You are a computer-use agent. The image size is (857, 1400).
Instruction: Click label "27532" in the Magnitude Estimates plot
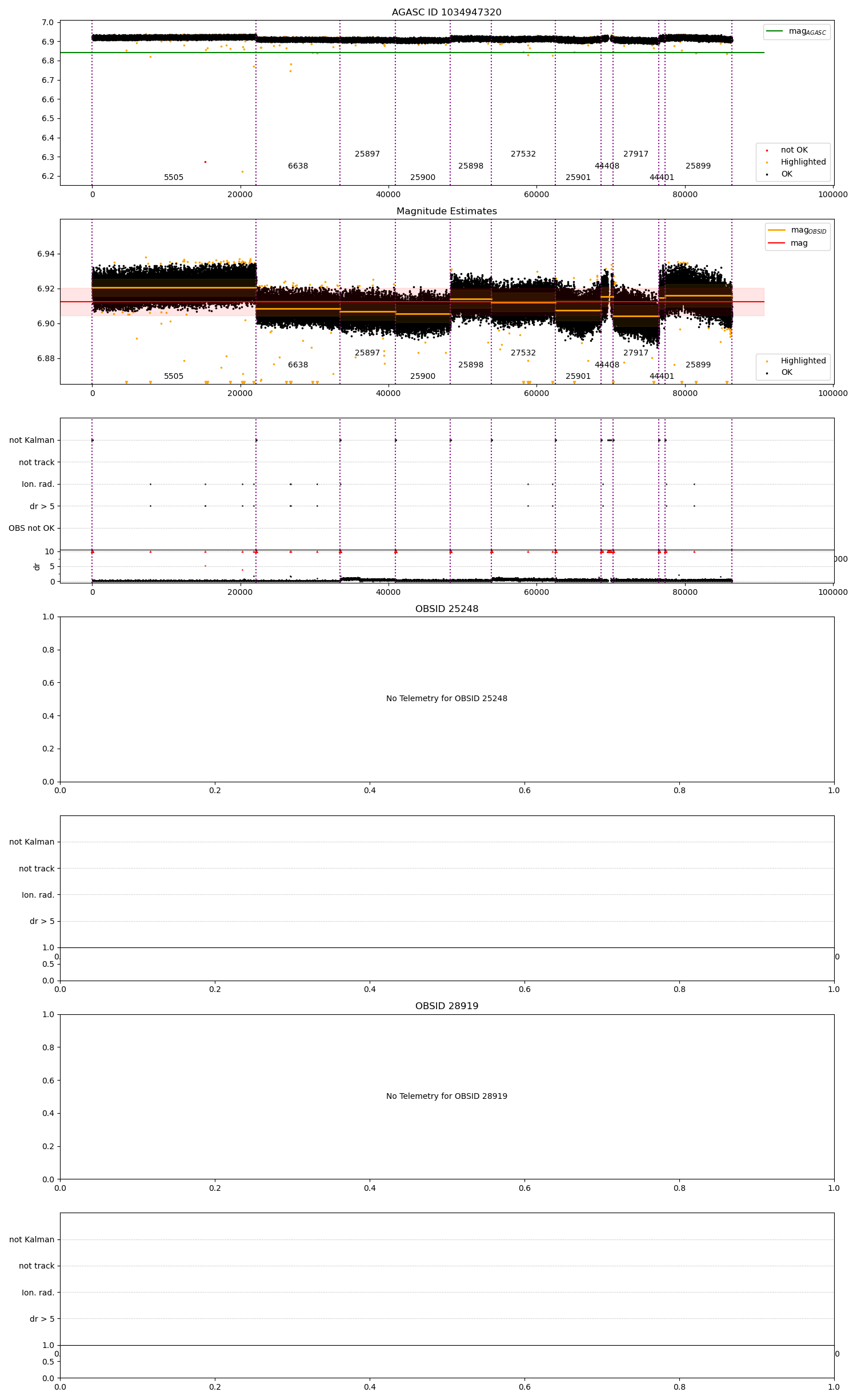coord(523,353)
